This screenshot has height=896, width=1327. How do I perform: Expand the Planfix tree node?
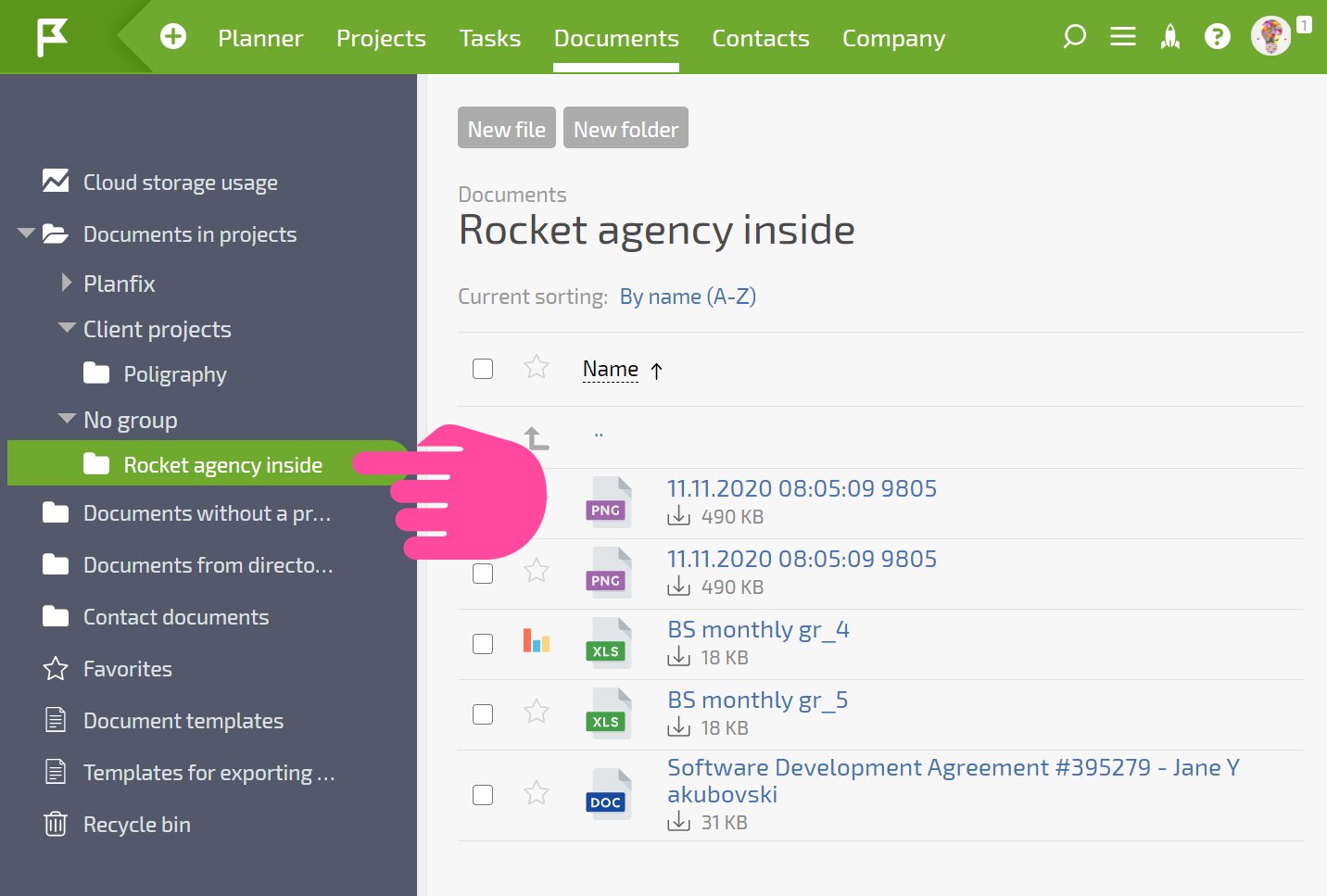click(x=66, y=283)
